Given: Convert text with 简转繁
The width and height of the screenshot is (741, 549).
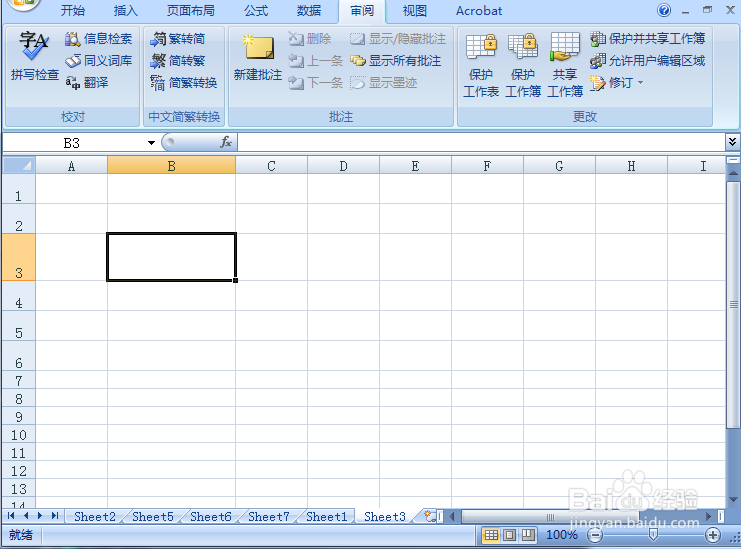Looking at the screenshot, I should [178, 60].
